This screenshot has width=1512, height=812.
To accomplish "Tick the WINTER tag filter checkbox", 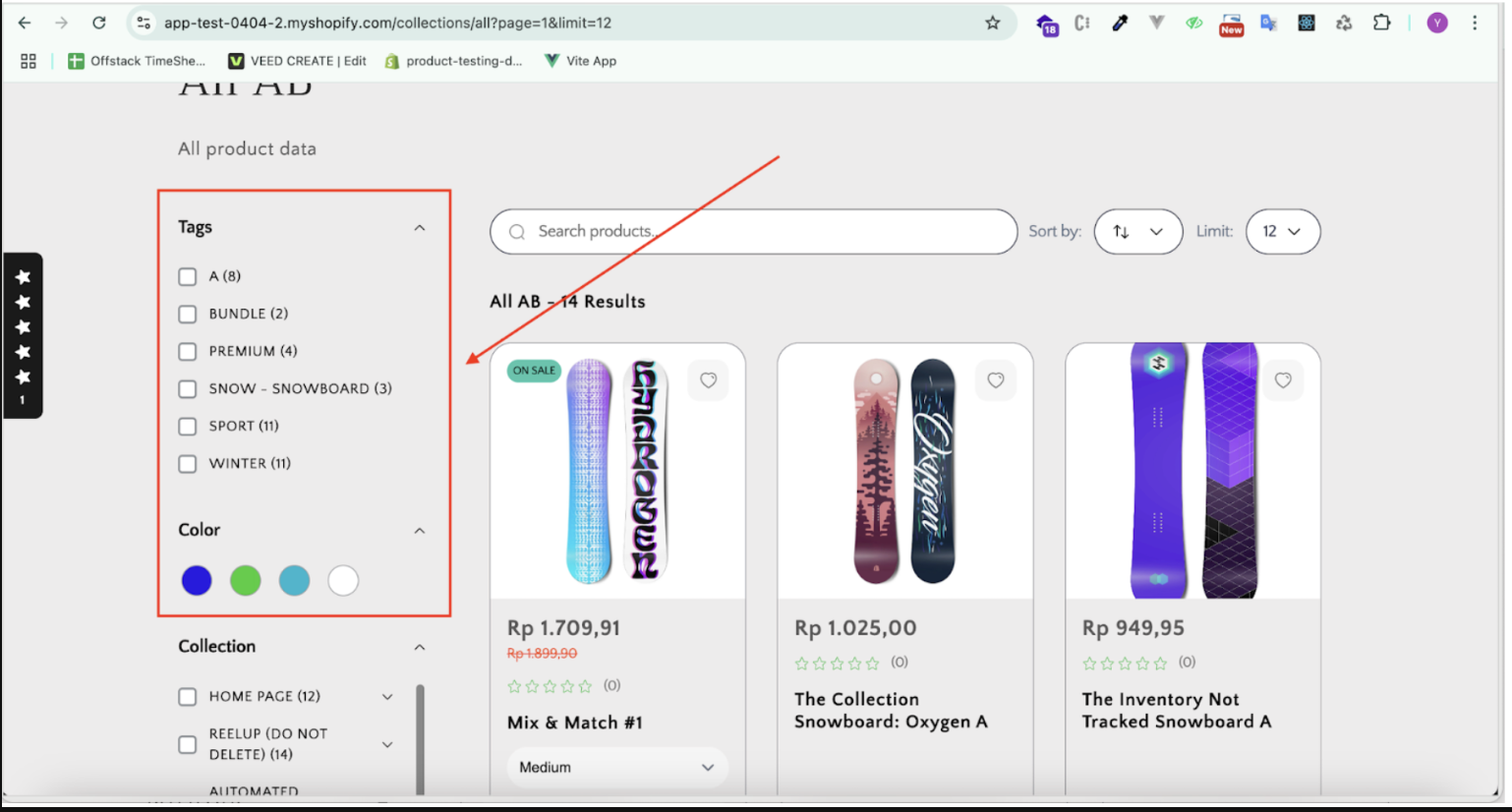I will click(x=188, y=464).
